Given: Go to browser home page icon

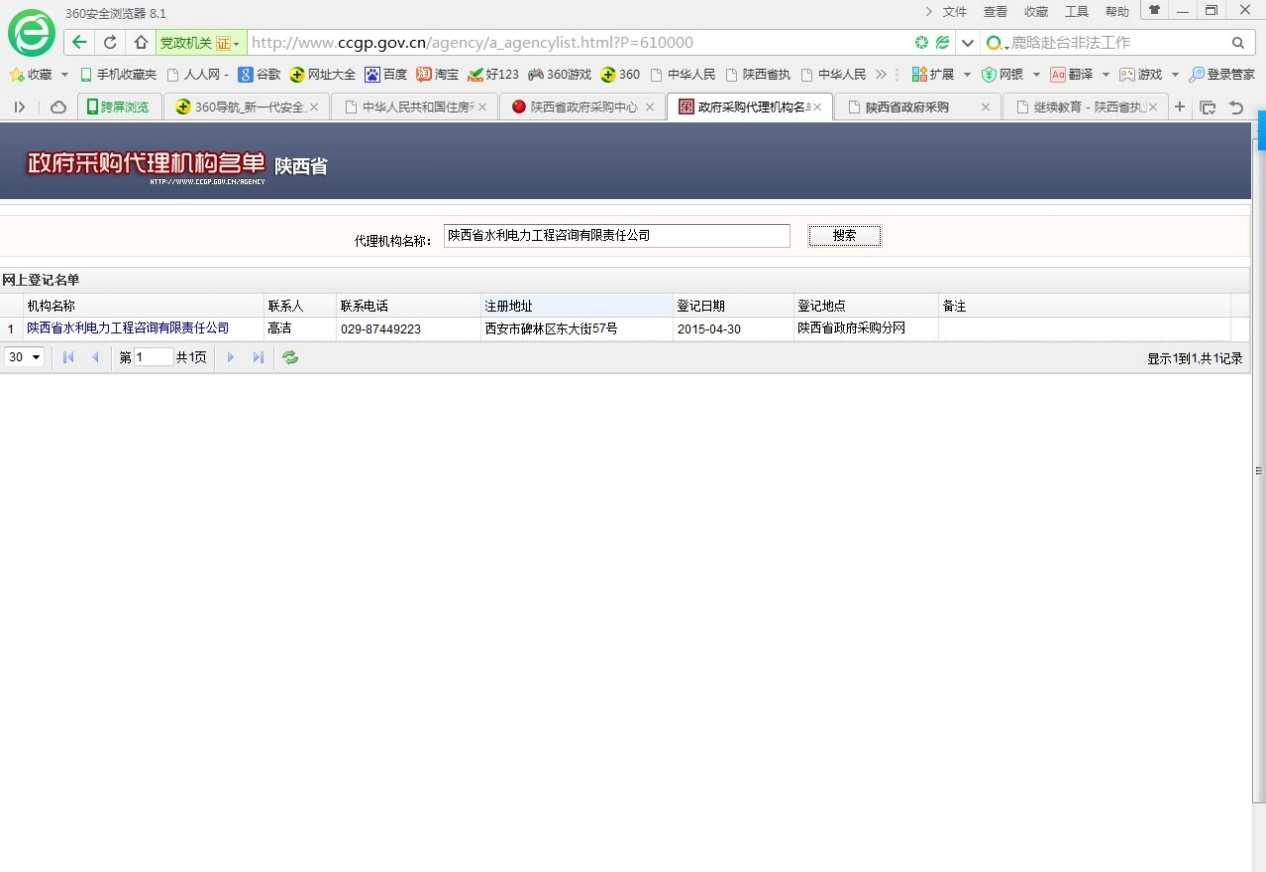Looking at the screenshot, I should (x=141, y=43).
